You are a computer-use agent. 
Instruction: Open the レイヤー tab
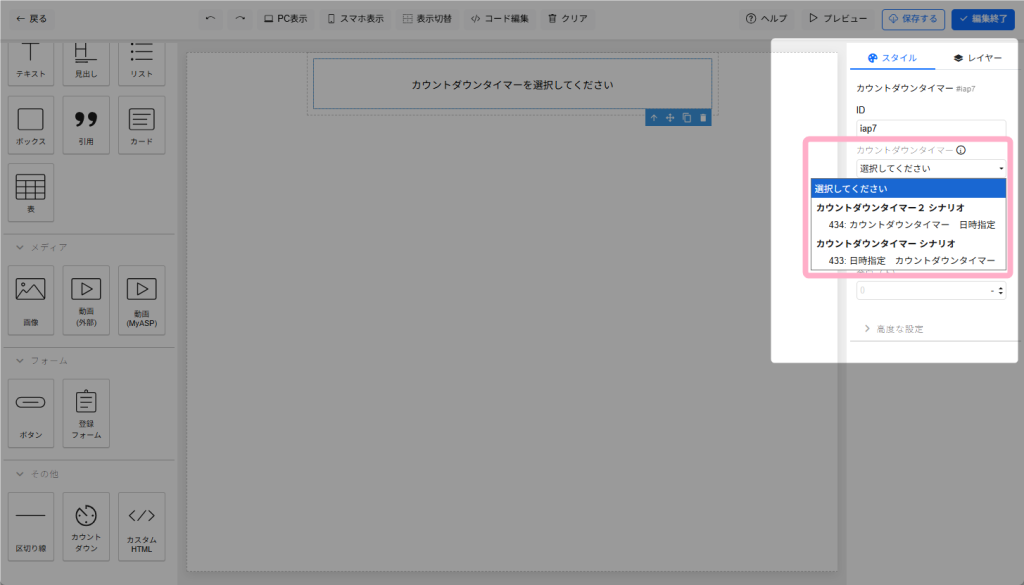977,58
